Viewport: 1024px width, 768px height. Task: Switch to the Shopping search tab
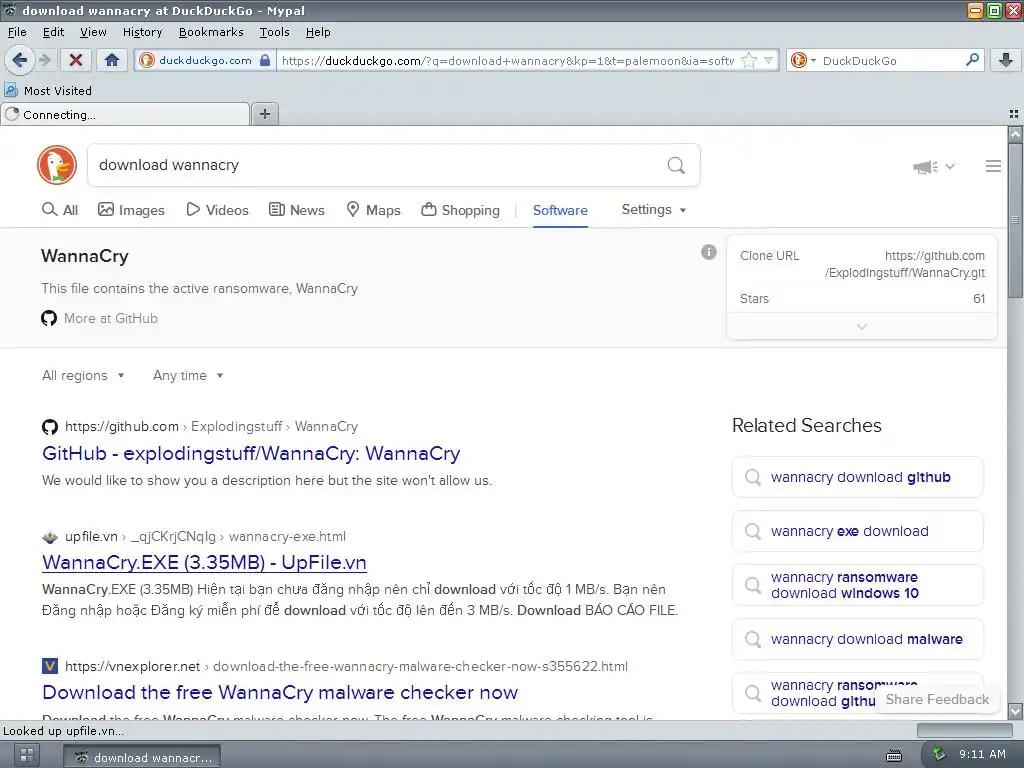coord(460,210)
